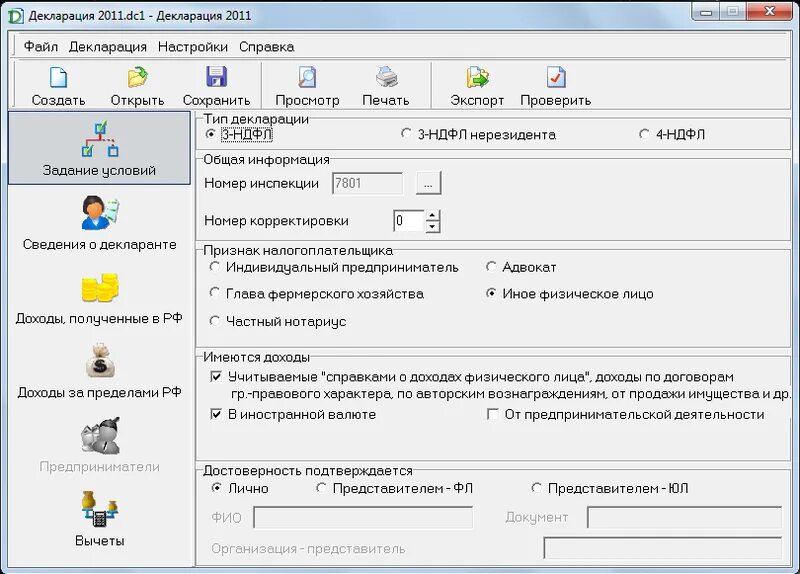Click the application icon in title bar
This screenshot has width=800, height=574.
click(x=16, y=15)
